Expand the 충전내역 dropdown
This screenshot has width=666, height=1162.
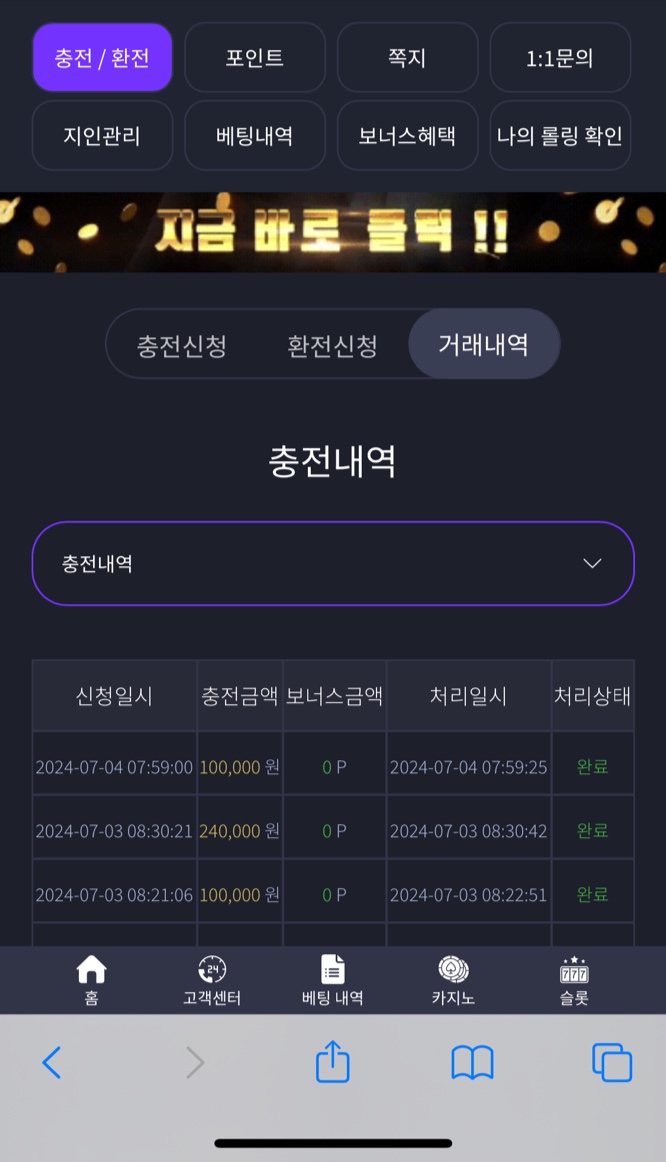point(333,563)
